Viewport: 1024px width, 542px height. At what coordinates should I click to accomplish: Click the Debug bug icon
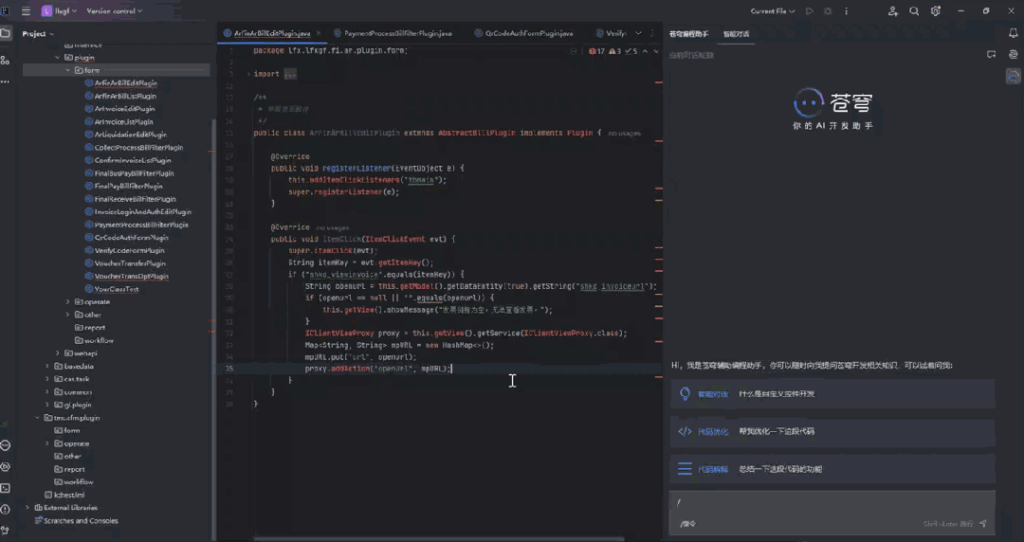(x=825, y=11)
